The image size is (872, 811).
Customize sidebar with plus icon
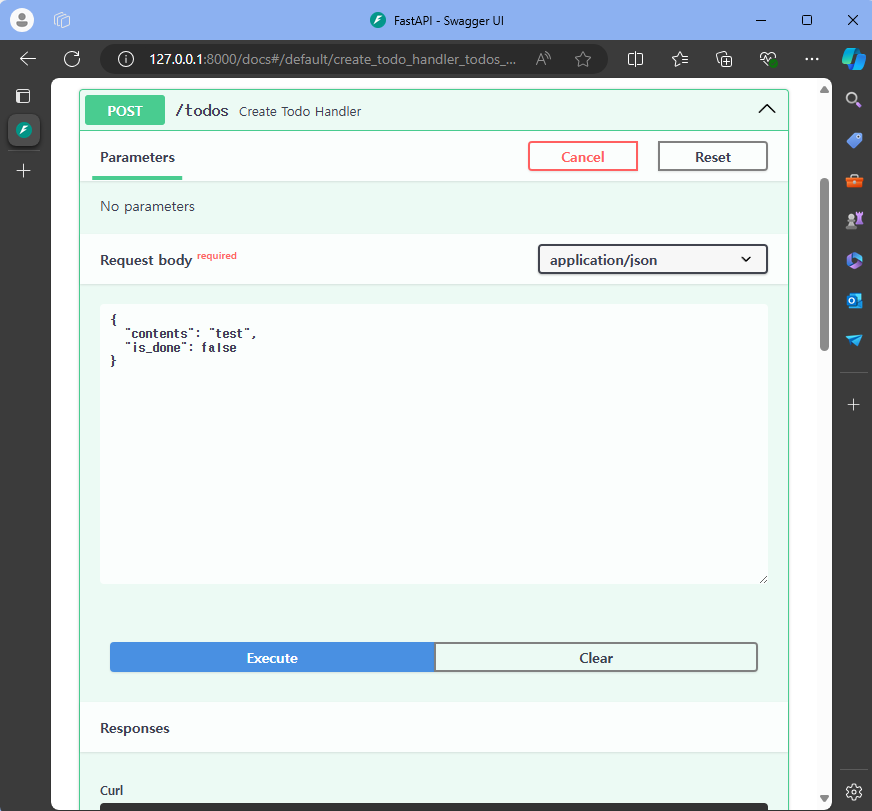pyautogui.click(x=854, y=404)
